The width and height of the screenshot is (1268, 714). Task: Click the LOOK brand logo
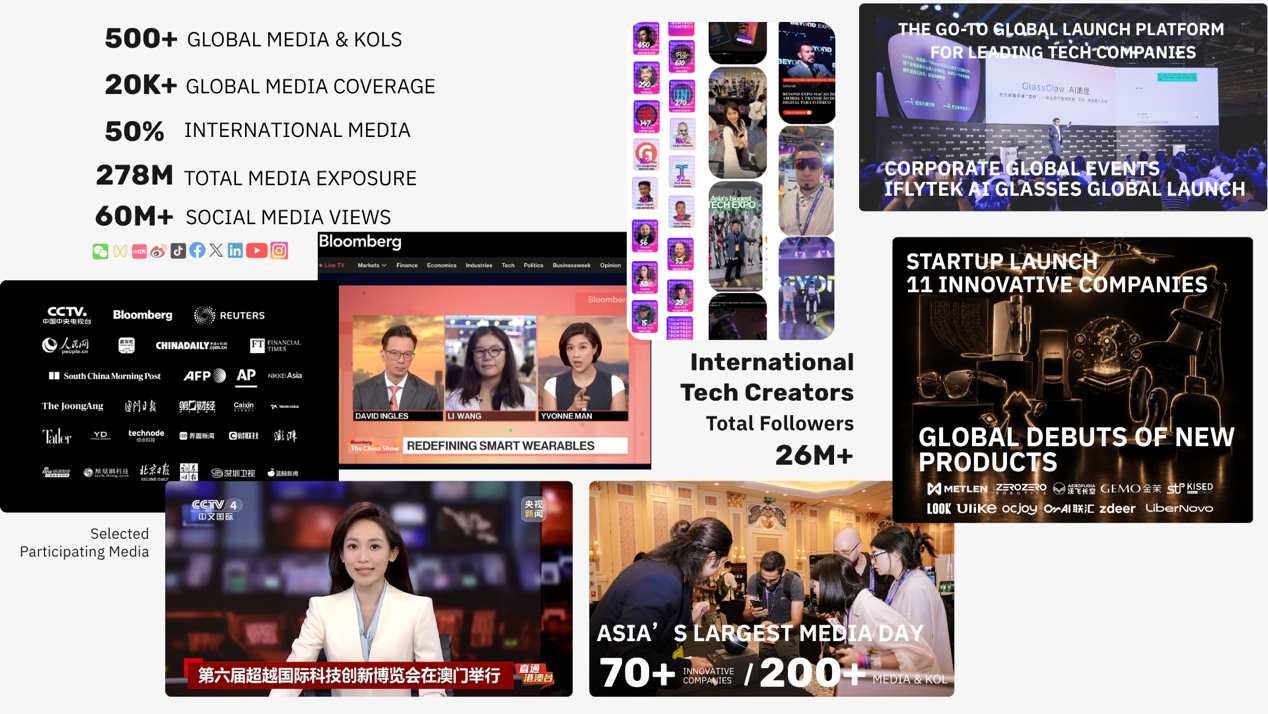[939, 508]
